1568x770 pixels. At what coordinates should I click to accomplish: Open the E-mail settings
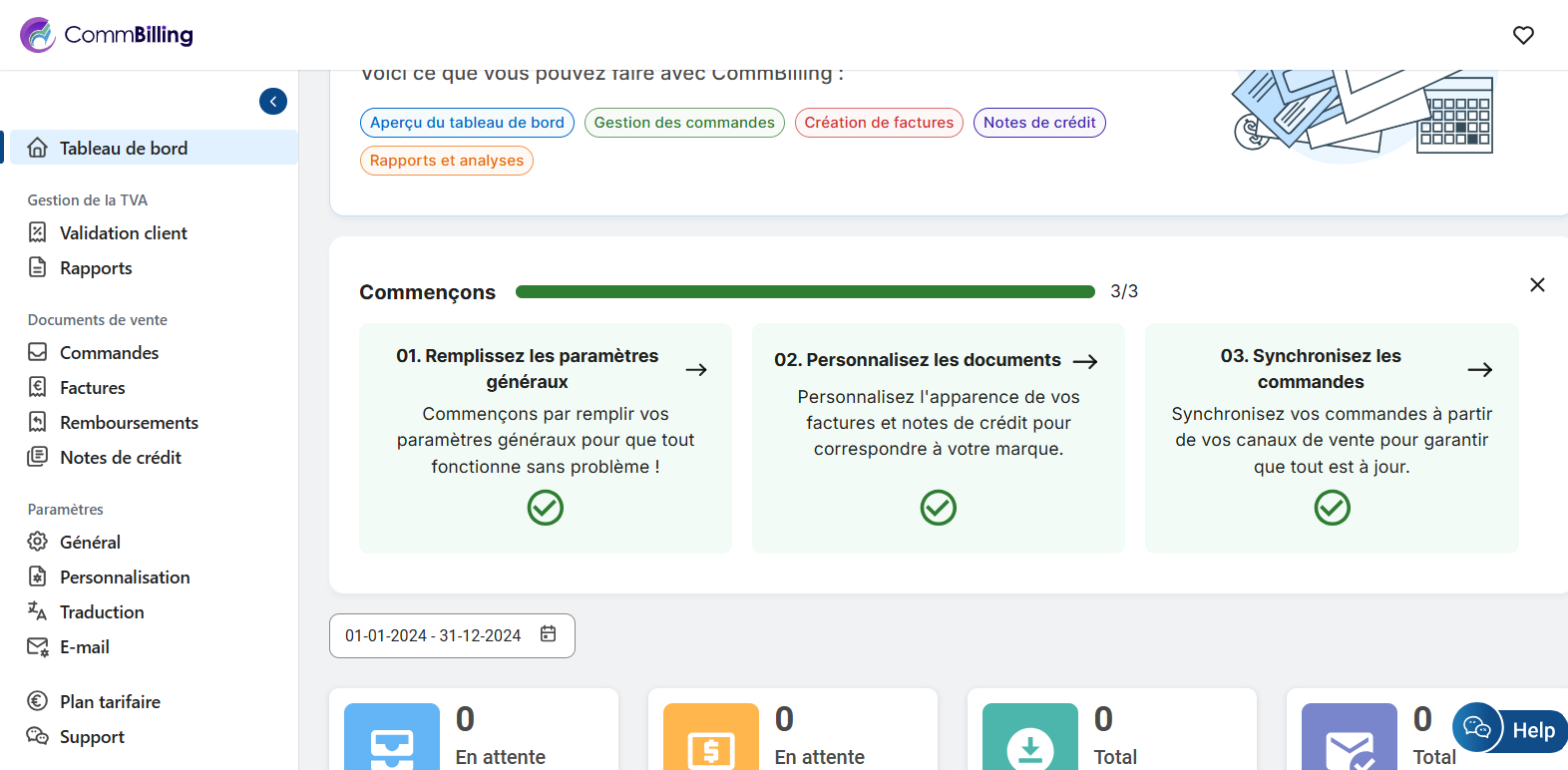coord(84,646)
